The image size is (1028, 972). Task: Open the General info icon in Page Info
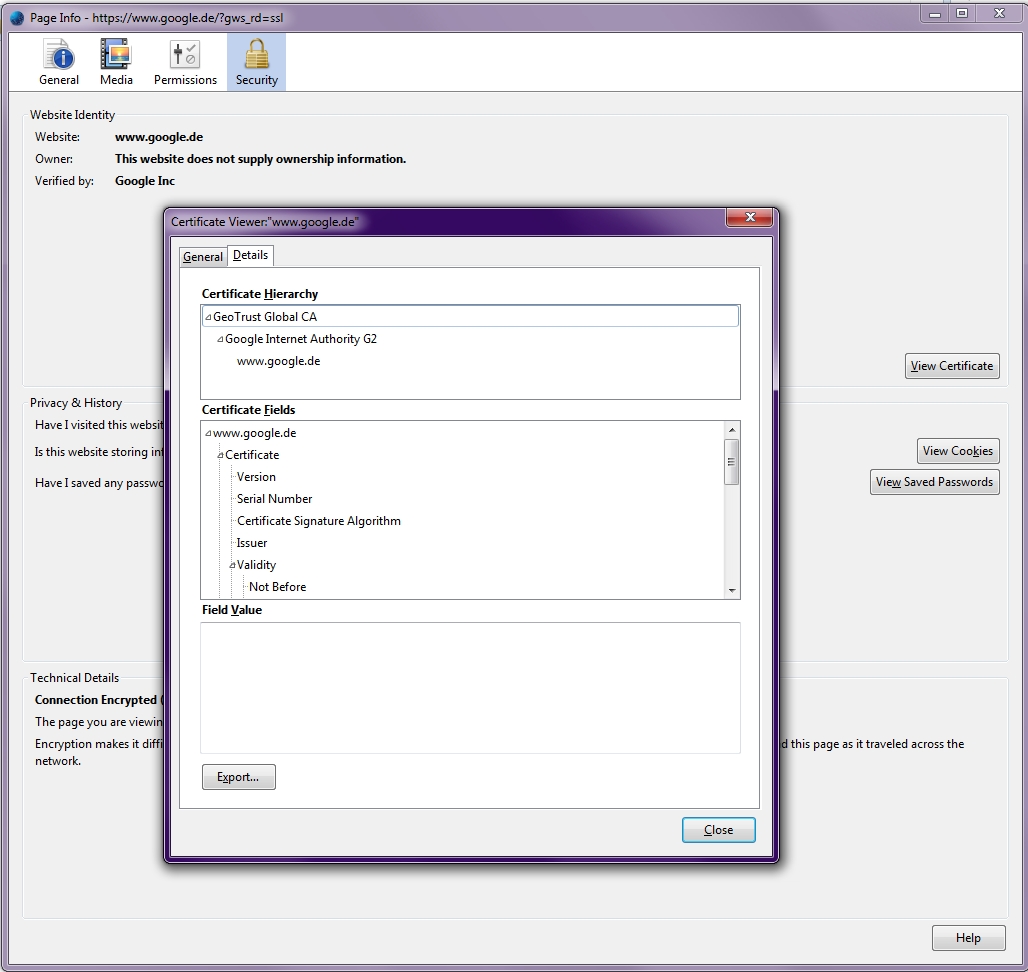(59, 62)
